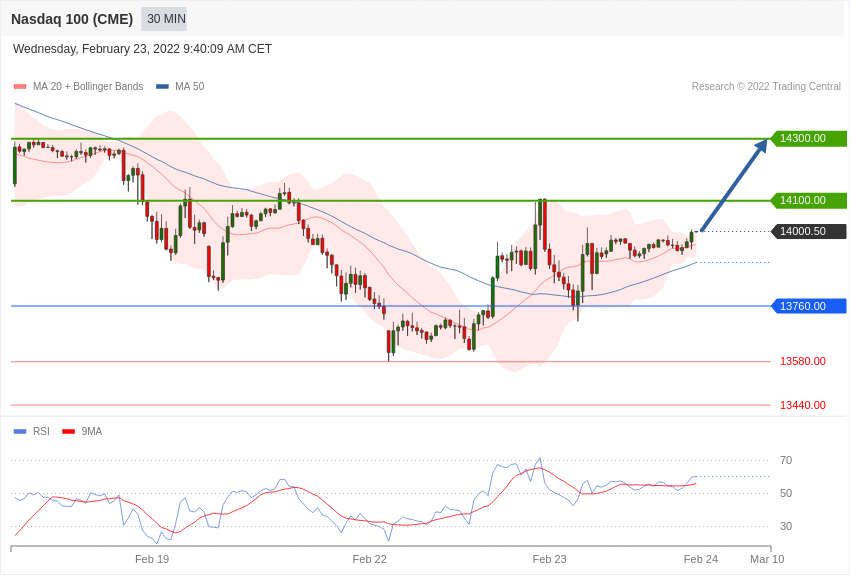
Task: Click the 30 MIN timeframe button
Action: pyautogui.click(x=164, y=19)
